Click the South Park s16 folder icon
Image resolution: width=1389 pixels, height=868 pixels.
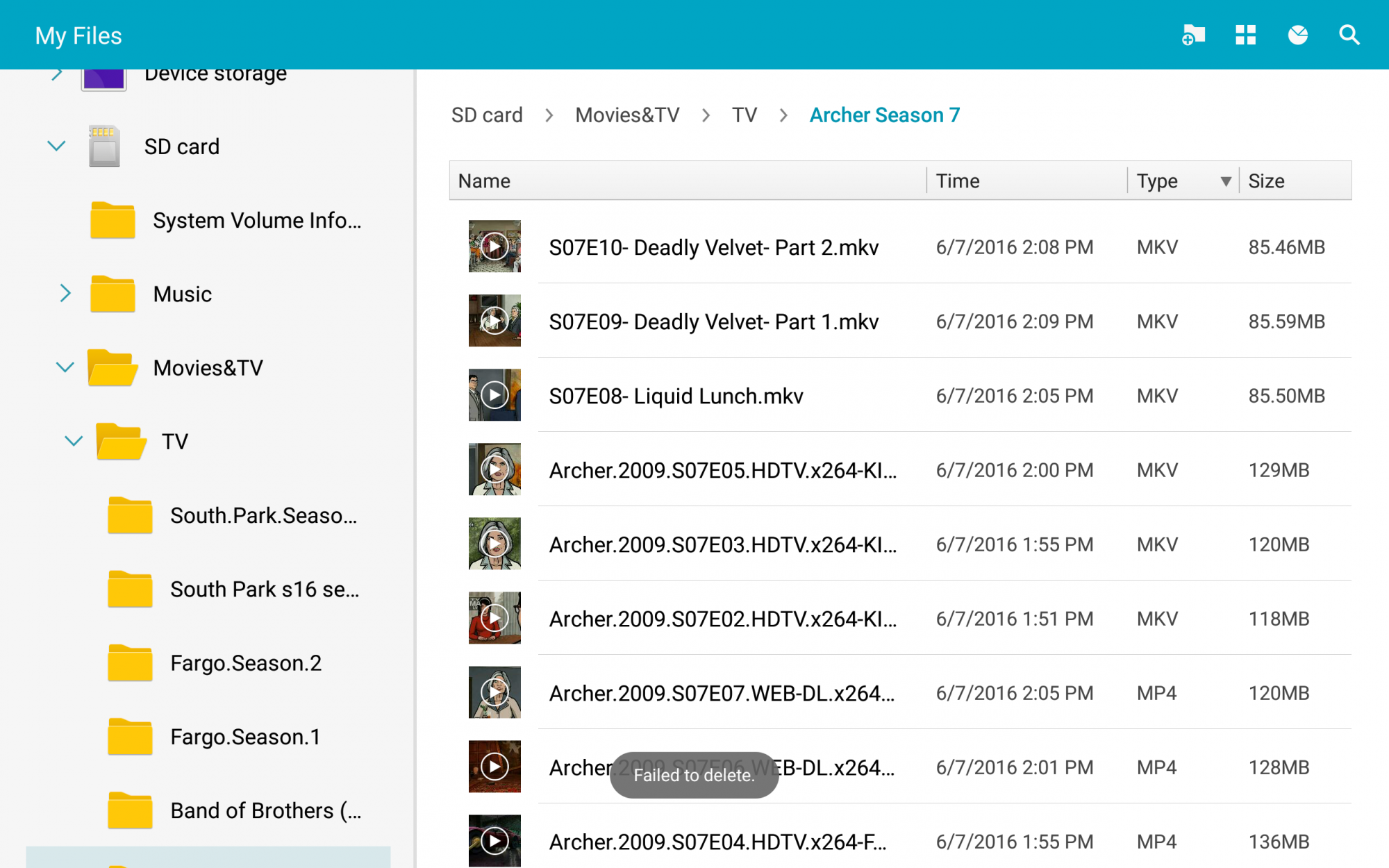130,589
